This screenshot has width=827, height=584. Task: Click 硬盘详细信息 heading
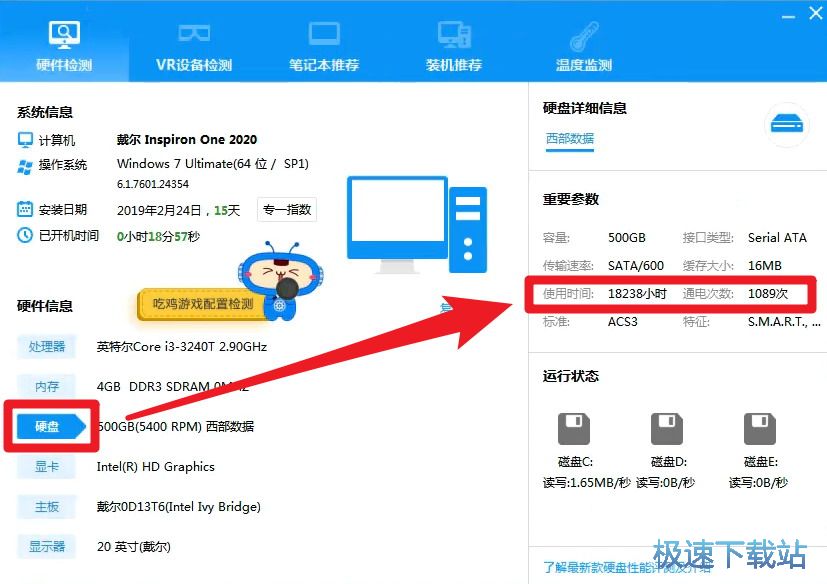tap(585, 108)
